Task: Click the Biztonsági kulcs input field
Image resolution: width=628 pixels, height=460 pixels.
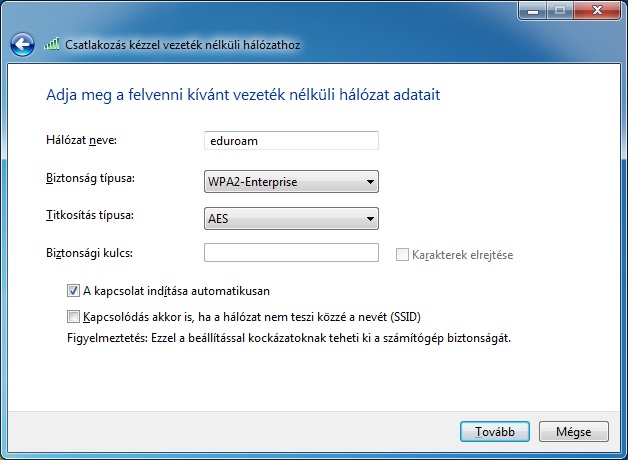Action: tap(291, 253)
